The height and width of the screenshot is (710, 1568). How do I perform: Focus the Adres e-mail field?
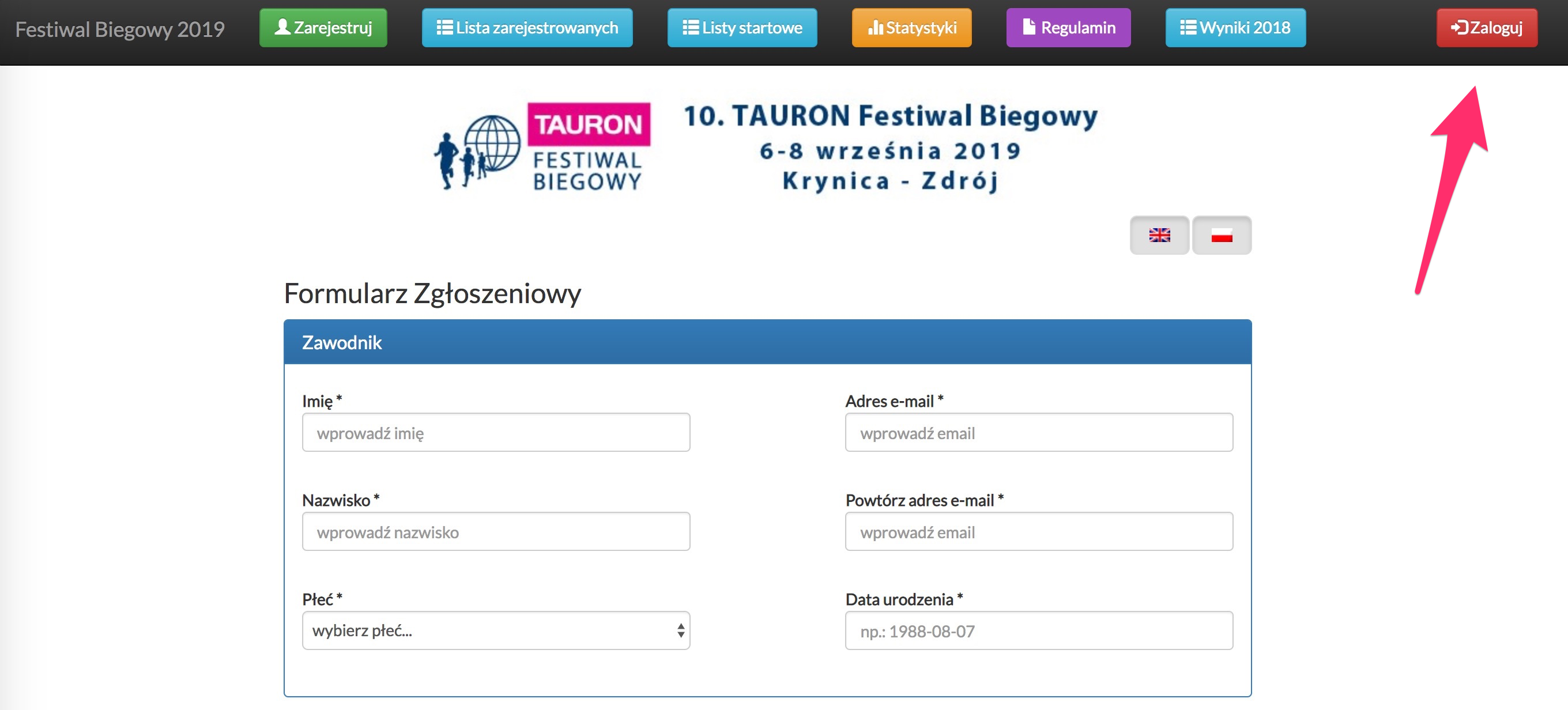point(1038,433)
